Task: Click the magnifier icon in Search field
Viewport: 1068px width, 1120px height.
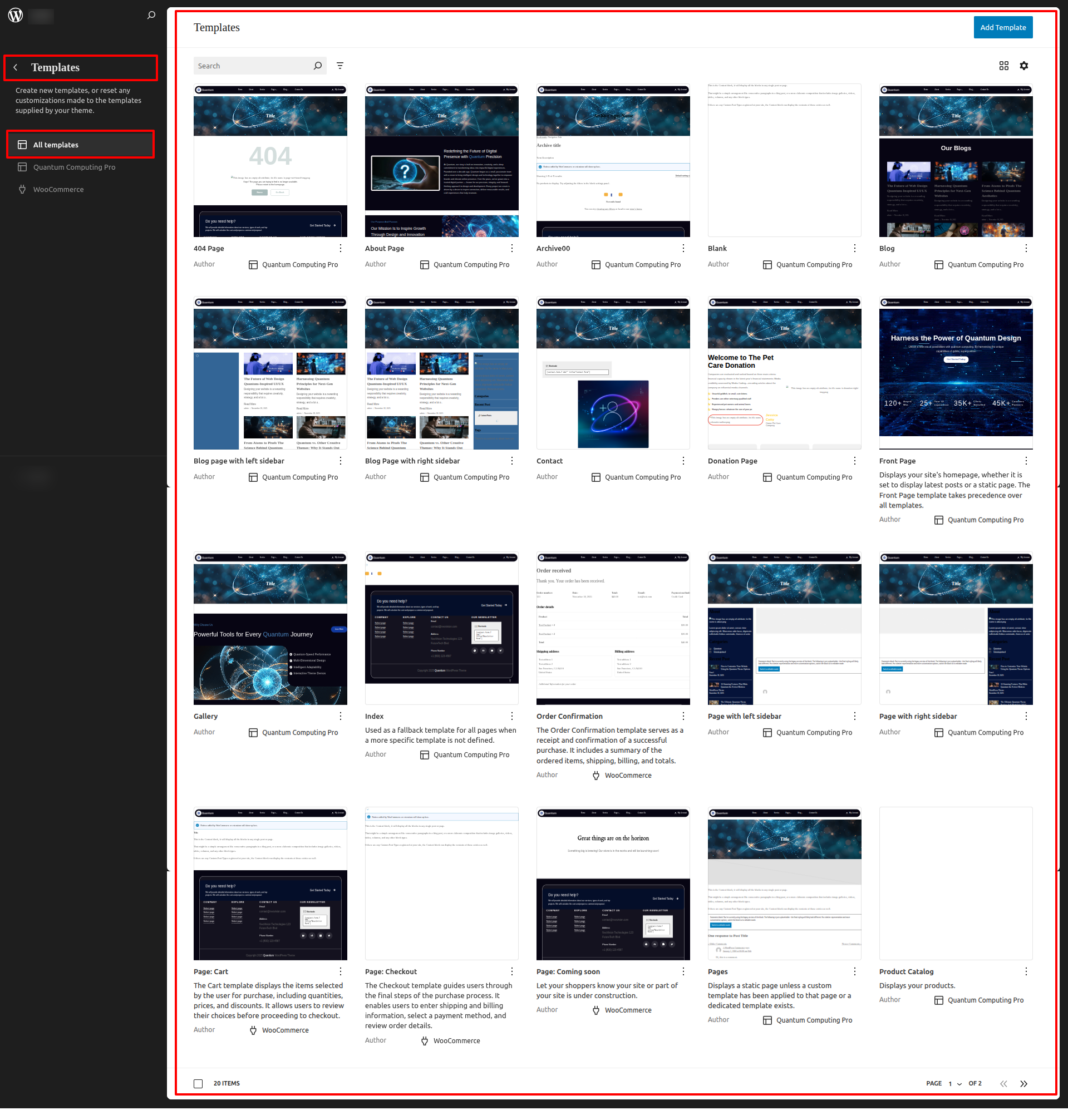Action: coord(318,66)
